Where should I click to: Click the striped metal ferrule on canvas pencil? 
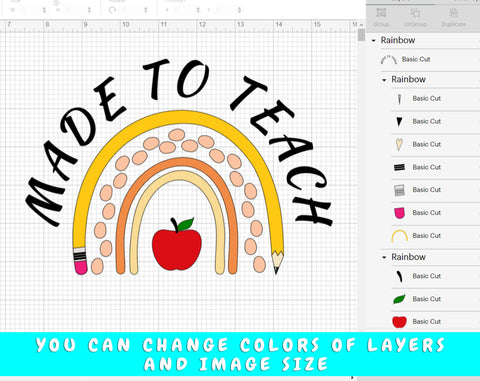(80, 255)
